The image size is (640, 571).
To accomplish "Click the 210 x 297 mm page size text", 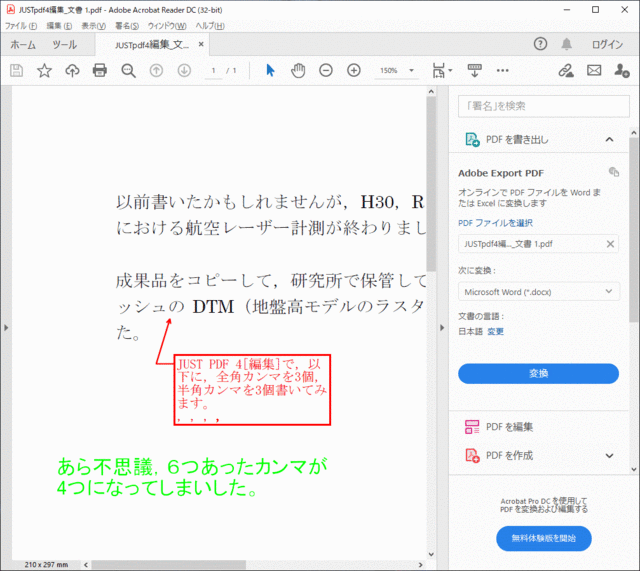I will 46,565.
